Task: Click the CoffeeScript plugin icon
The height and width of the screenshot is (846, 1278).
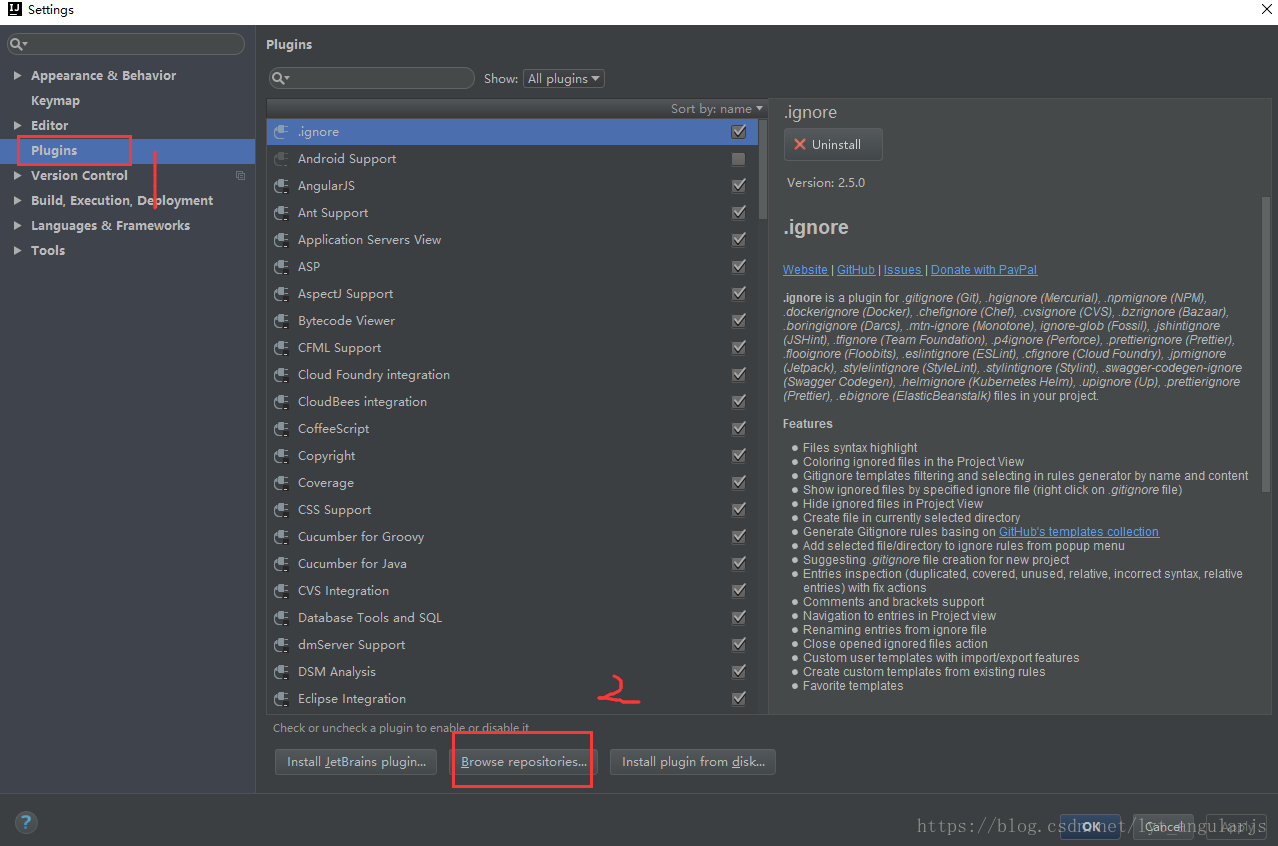Action: click(x=282, y=429)
